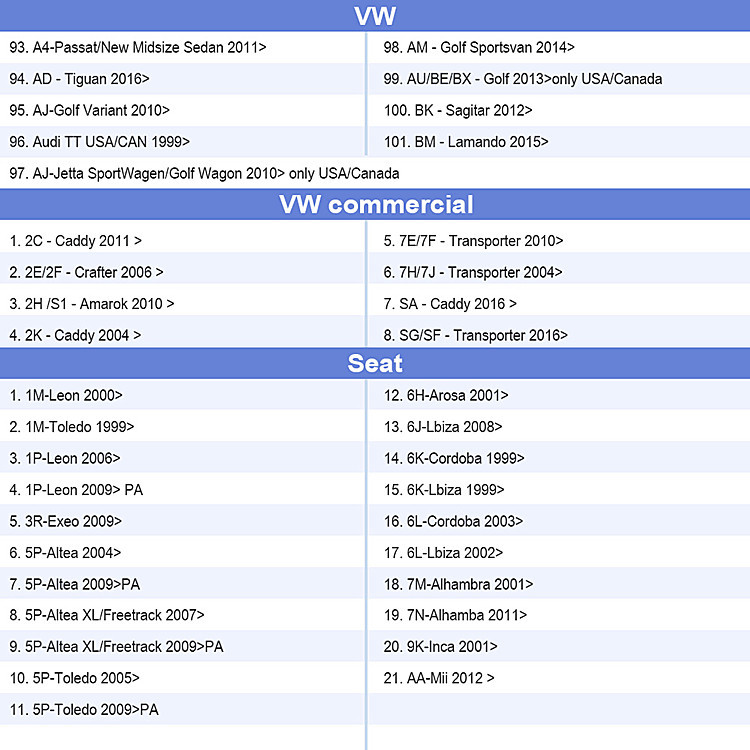750x750 pixels.
Task: Select 2E/2F - Crafter 2006 row
Action: point(182,272)
